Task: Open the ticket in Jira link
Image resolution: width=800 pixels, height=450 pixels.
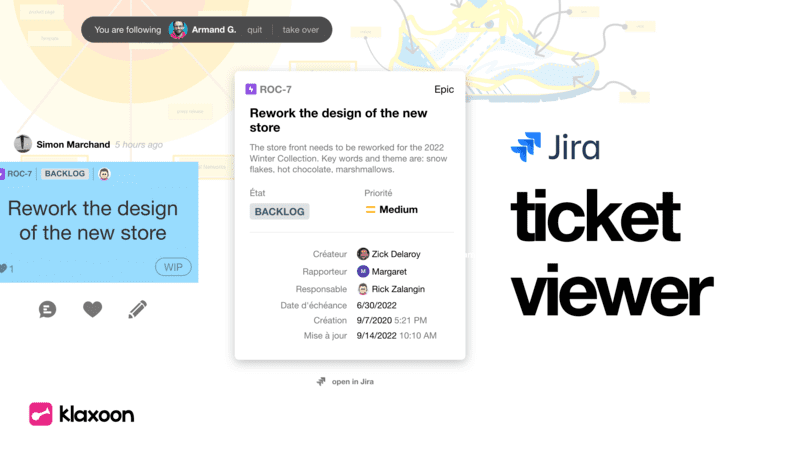Action: tap(353, 382)
